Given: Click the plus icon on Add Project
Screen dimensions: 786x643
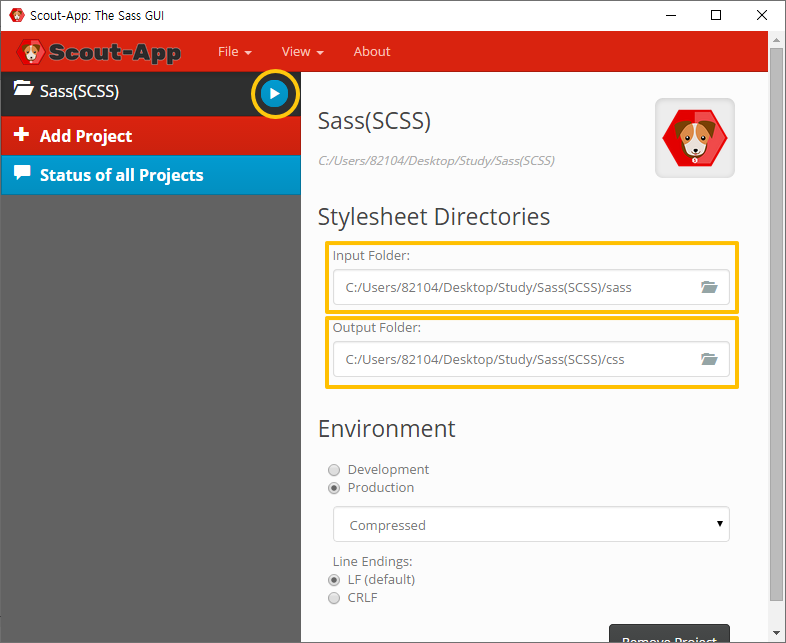Looking at the screenshot, I should click(21, 134).
